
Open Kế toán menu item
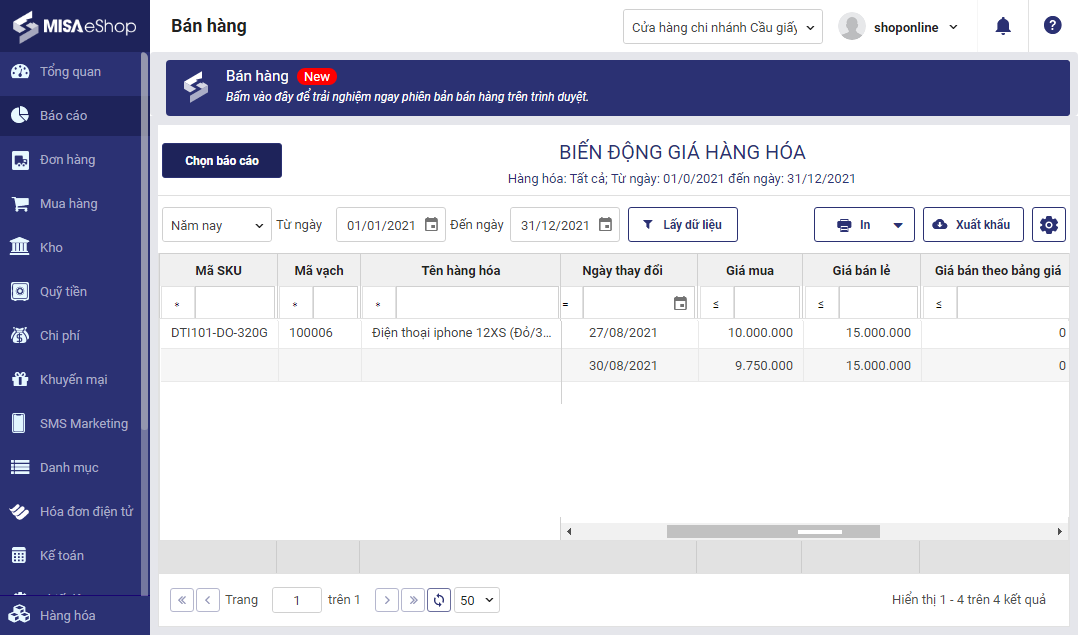click(70, 555)
